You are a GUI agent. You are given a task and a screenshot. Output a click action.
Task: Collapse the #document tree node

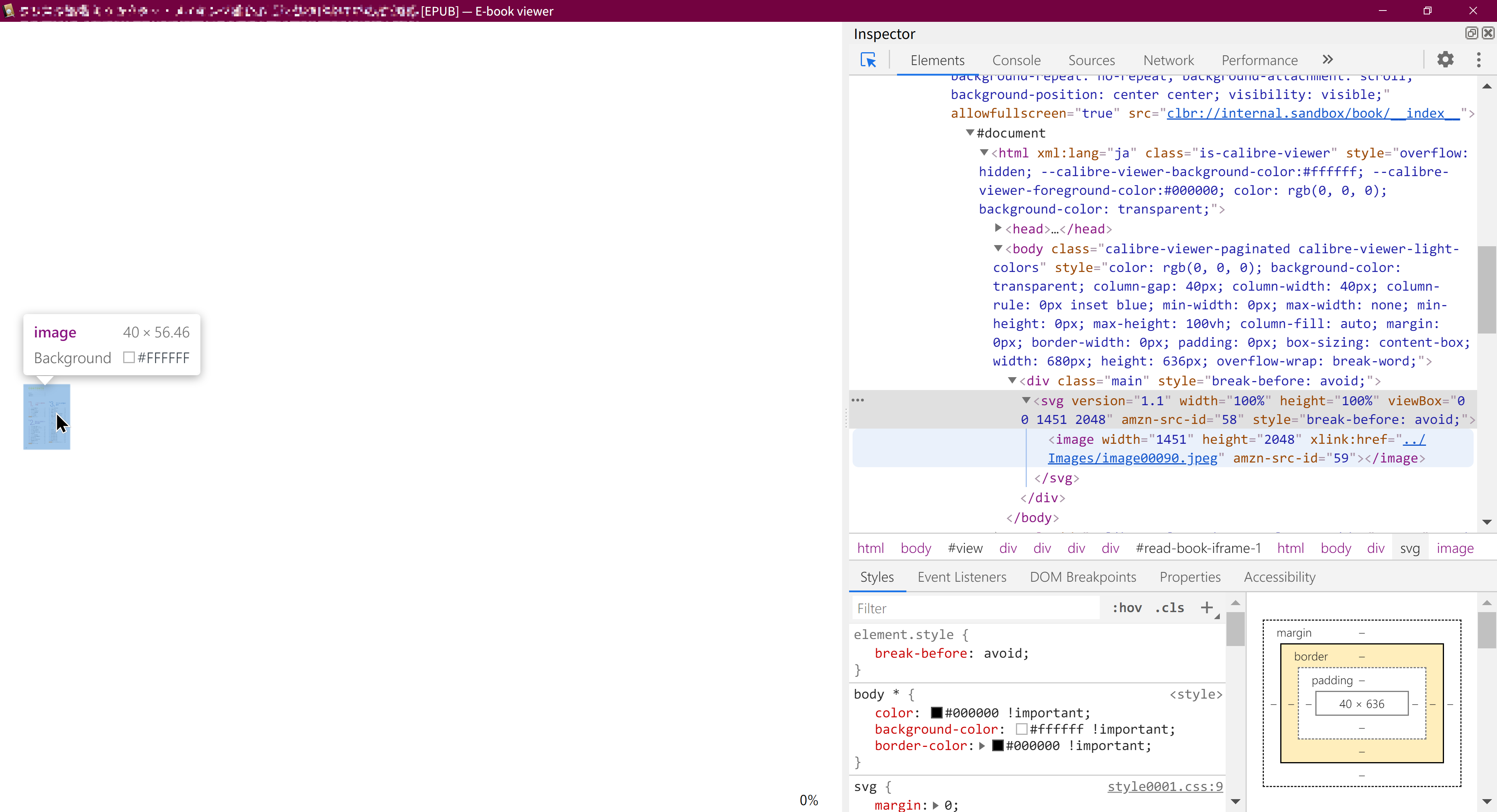(970, 132)
